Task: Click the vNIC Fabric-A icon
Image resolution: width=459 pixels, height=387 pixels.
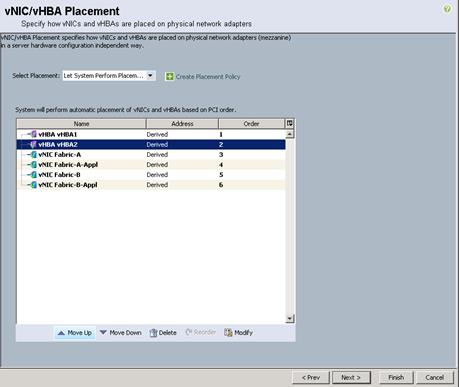Action: pos(33,154)
